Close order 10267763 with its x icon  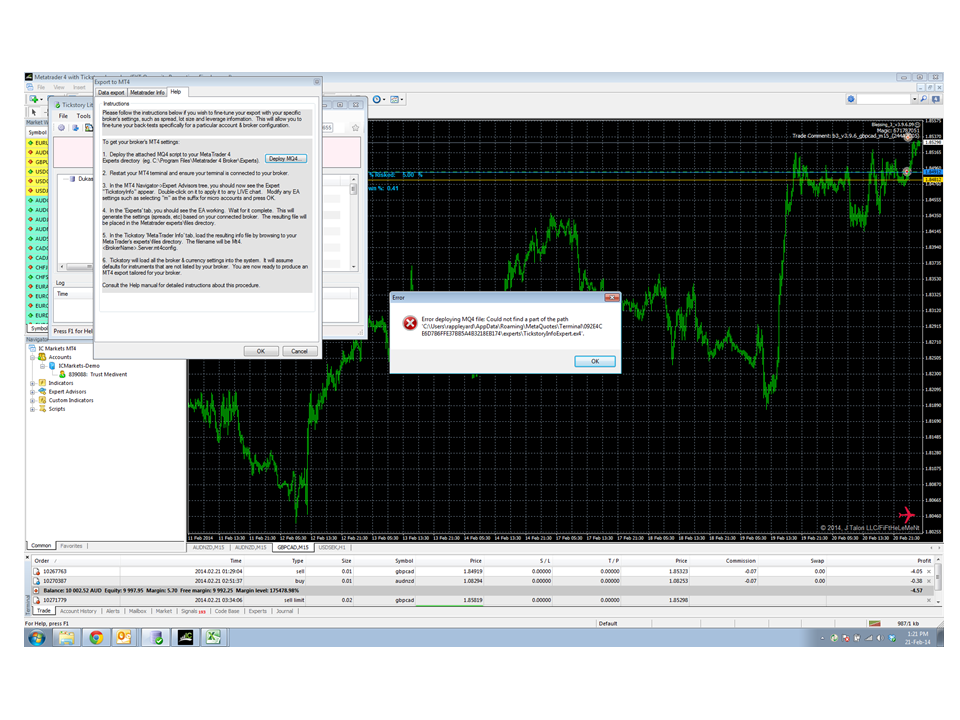pyautogui.click(x=929, y=571)
